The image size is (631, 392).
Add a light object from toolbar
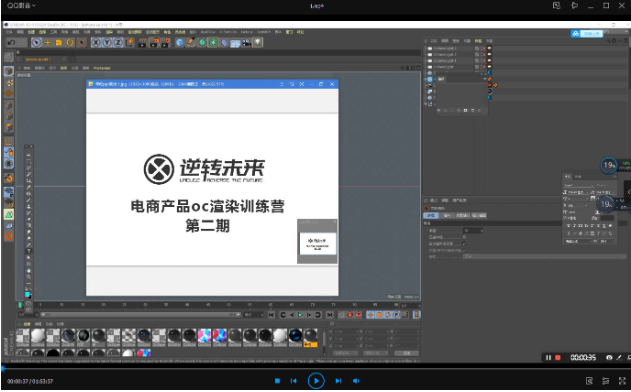258,43
